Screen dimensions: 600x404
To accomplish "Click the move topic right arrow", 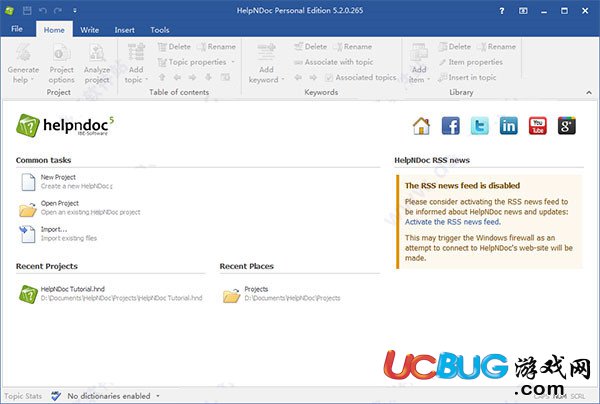I will click(192, 77).
